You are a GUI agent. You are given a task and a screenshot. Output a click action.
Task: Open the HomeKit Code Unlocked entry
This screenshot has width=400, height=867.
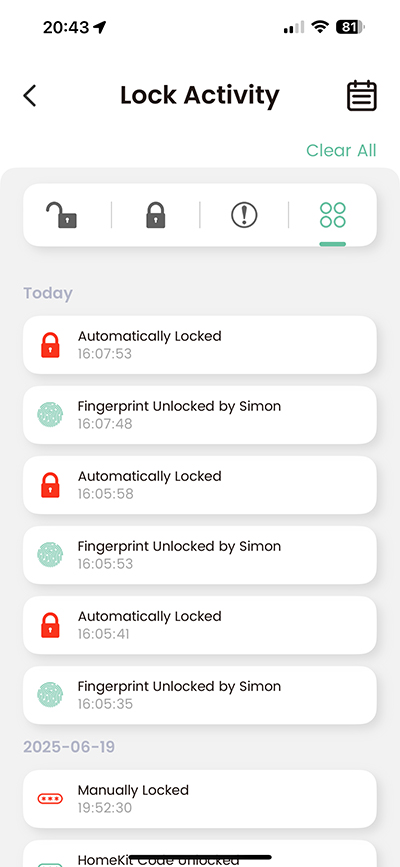point(200,854)
